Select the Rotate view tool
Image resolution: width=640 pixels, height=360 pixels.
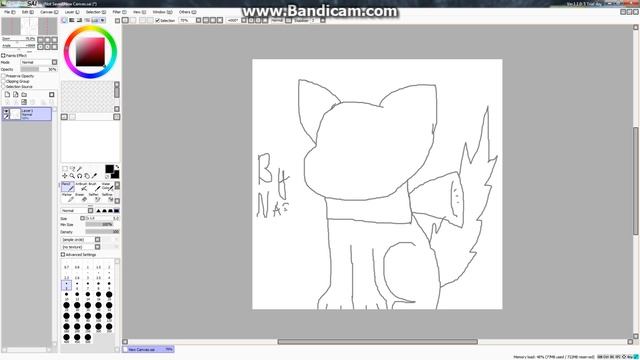point(80,176)
